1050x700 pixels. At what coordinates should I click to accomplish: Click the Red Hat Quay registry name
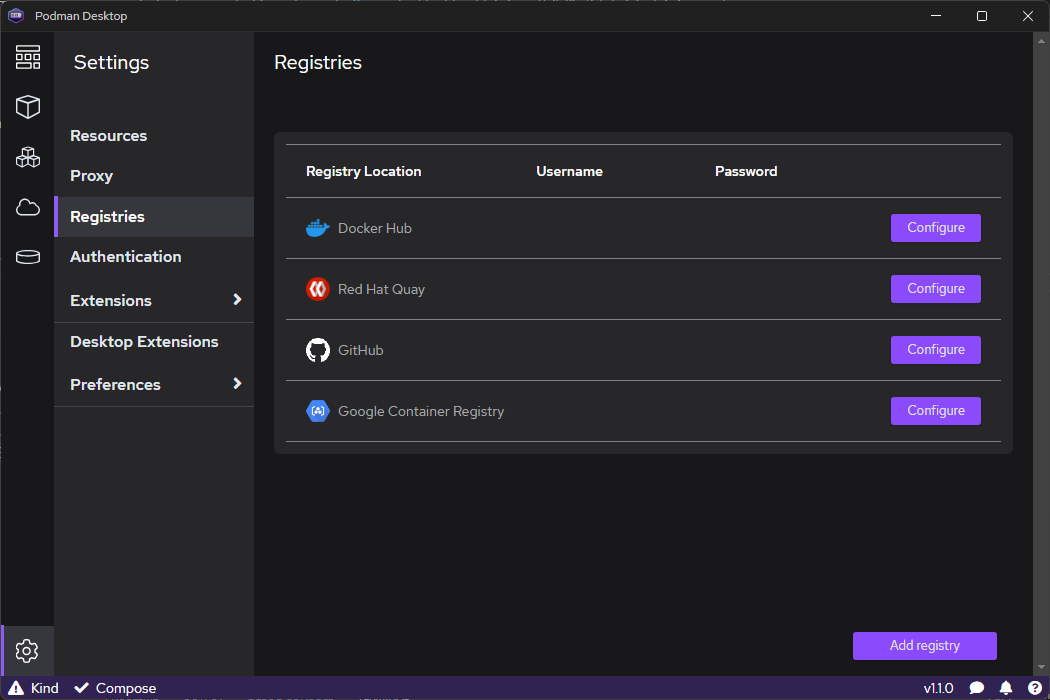coord(381,289)
